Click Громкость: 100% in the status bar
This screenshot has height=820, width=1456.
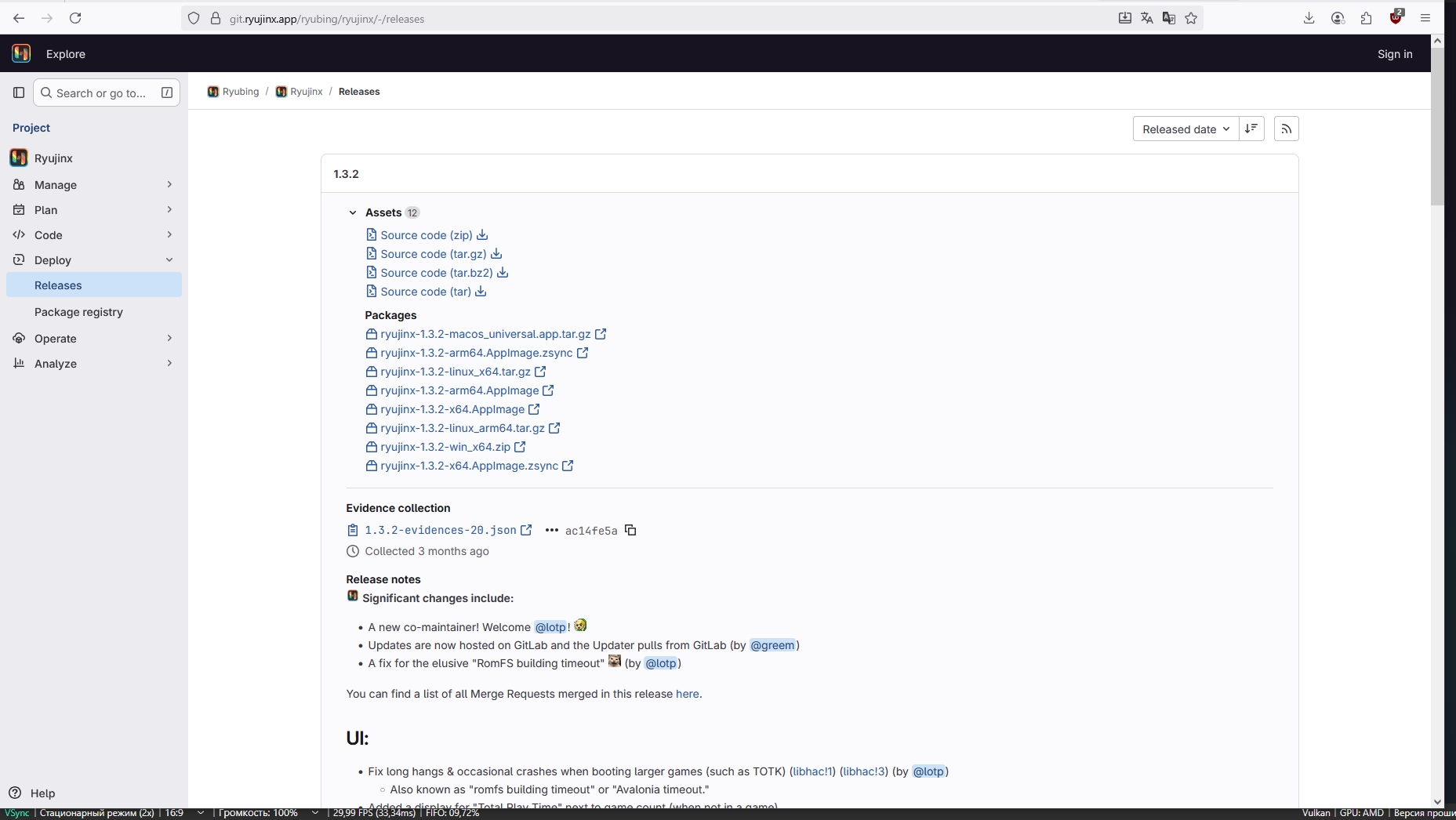pyautogui.click(x=258, y=813)
